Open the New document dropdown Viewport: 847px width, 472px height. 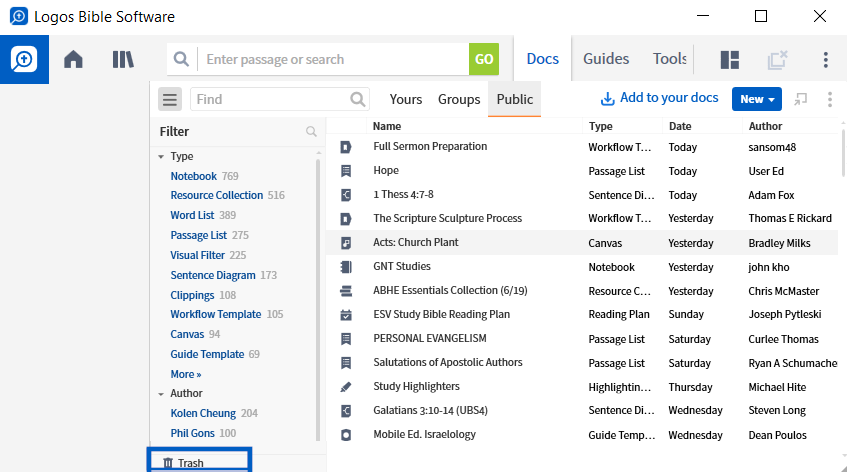coord(757,99)
